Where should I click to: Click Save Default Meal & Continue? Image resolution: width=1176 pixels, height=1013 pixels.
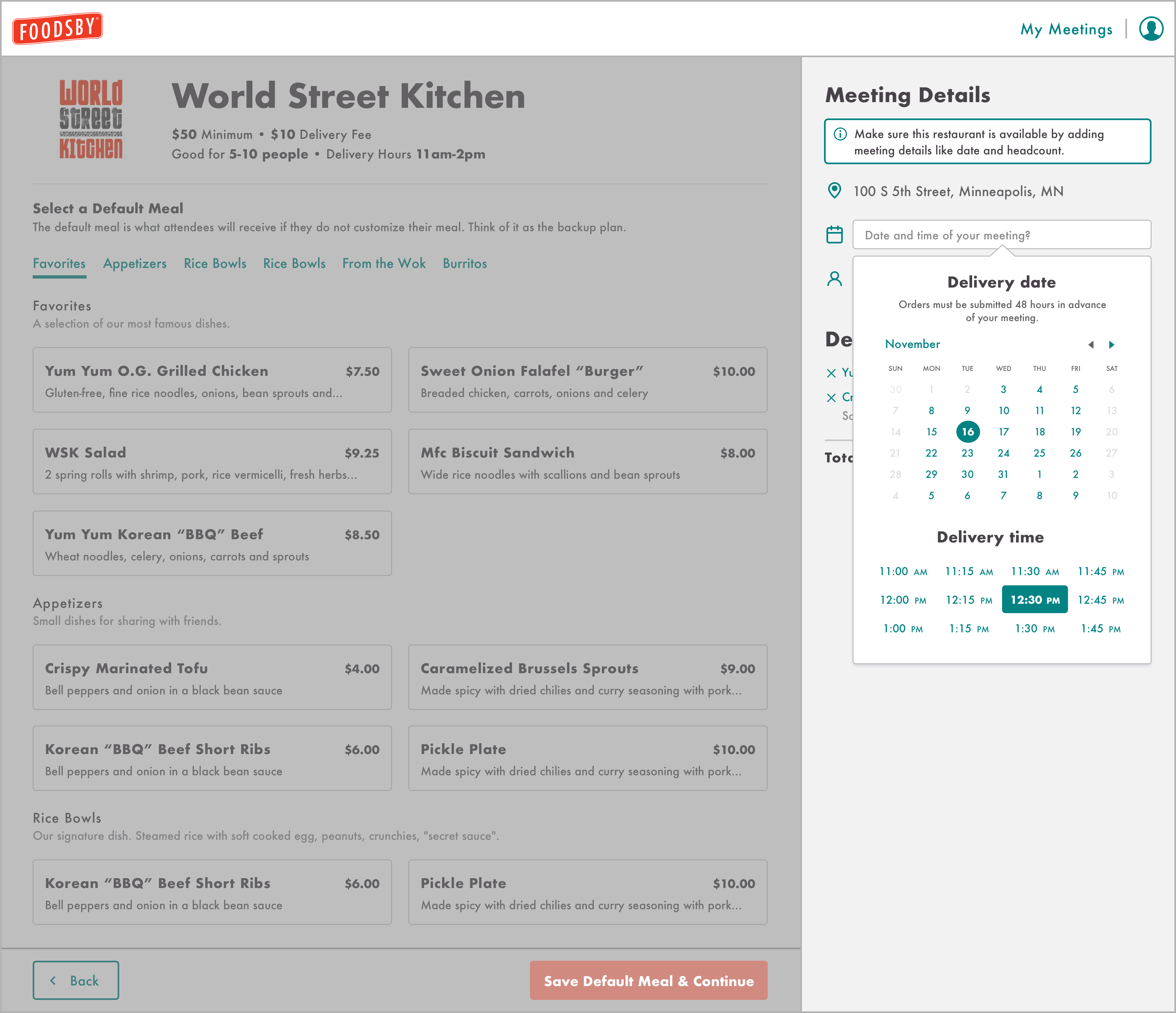pyautogui.click(x=648, y=981)
